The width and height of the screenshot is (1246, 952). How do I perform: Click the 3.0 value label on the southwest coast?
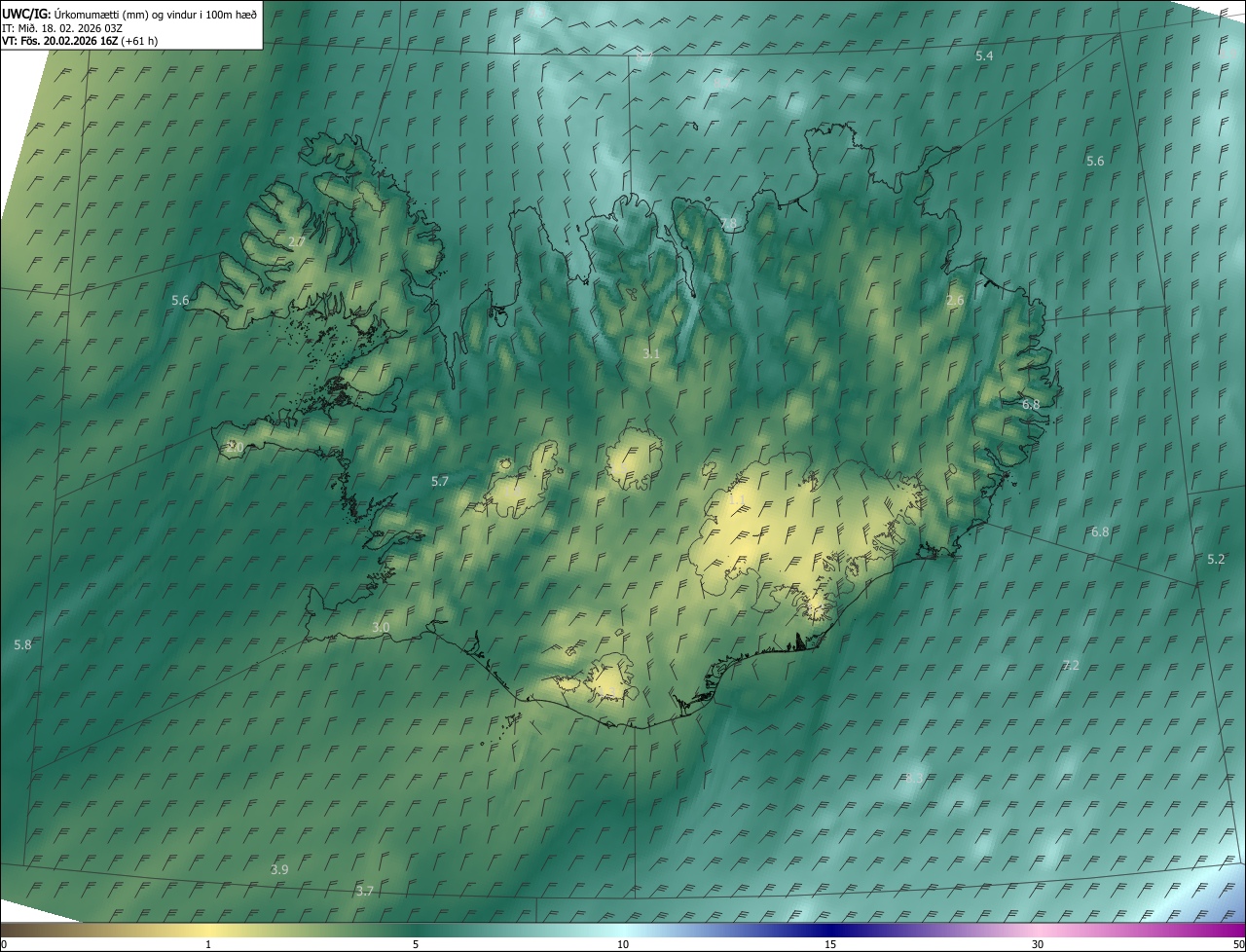pos(381,628)
